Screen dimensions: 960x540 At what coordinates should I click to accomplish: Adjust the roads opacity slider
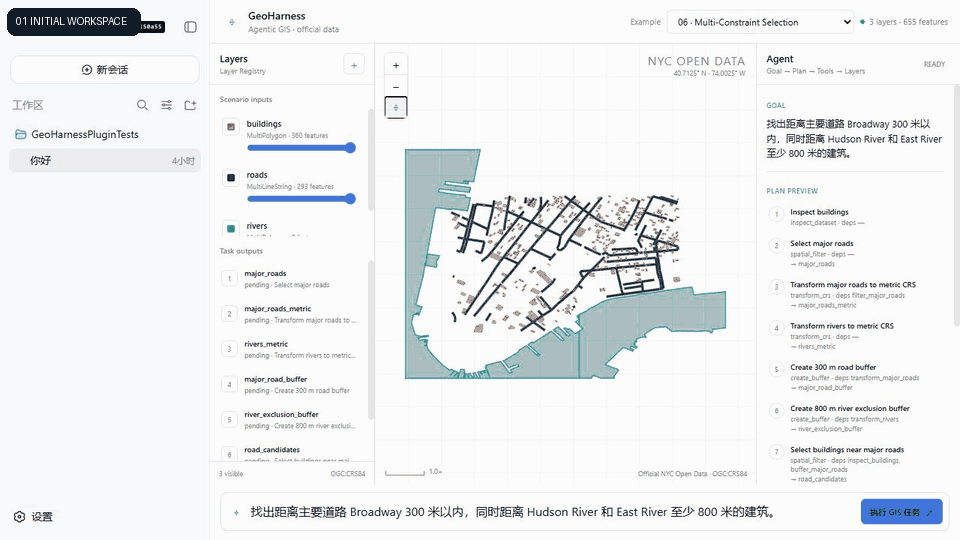tap(301, 198)
